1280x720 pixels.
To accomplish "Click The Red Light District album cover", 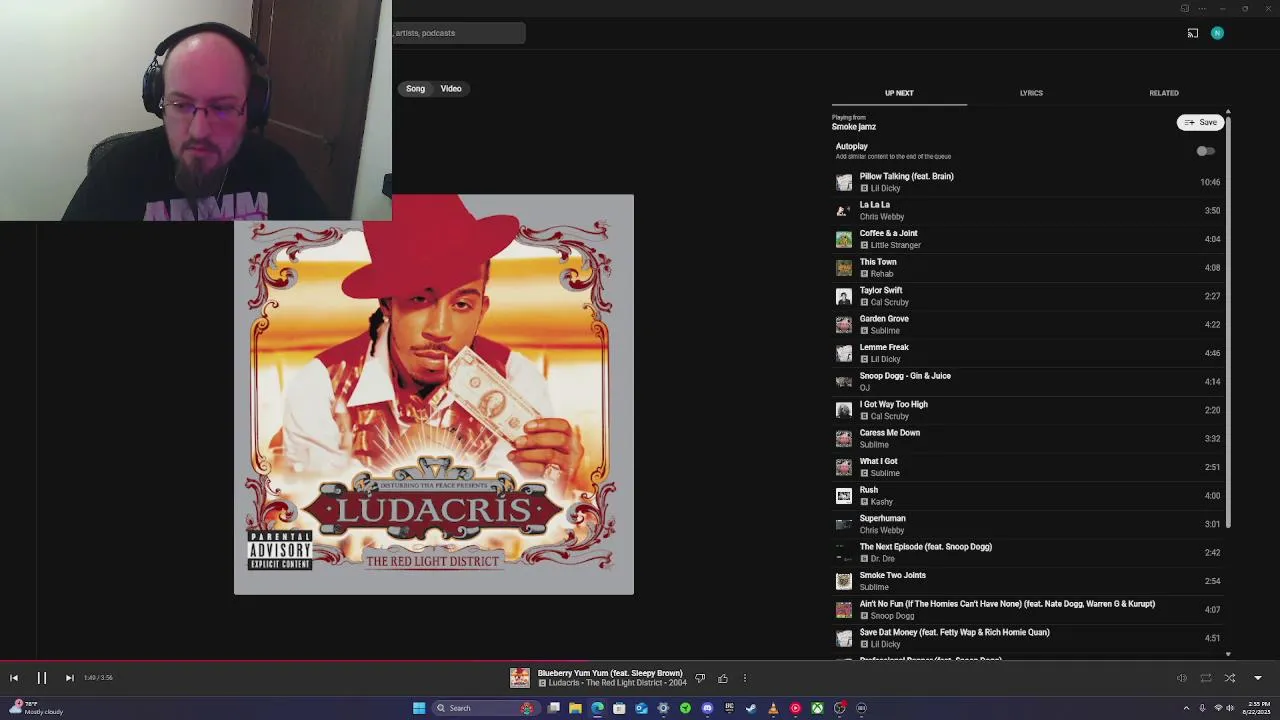I will 434,394.
